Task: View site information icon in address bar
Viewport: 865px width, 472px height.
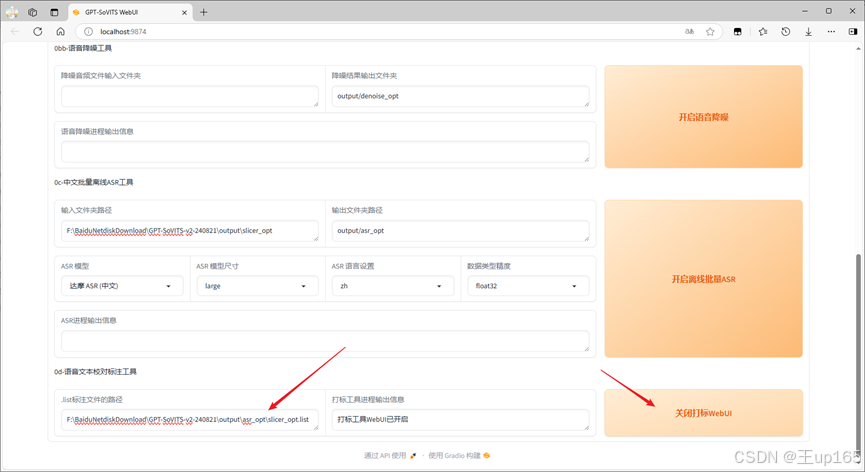Action: coord(88,31)
